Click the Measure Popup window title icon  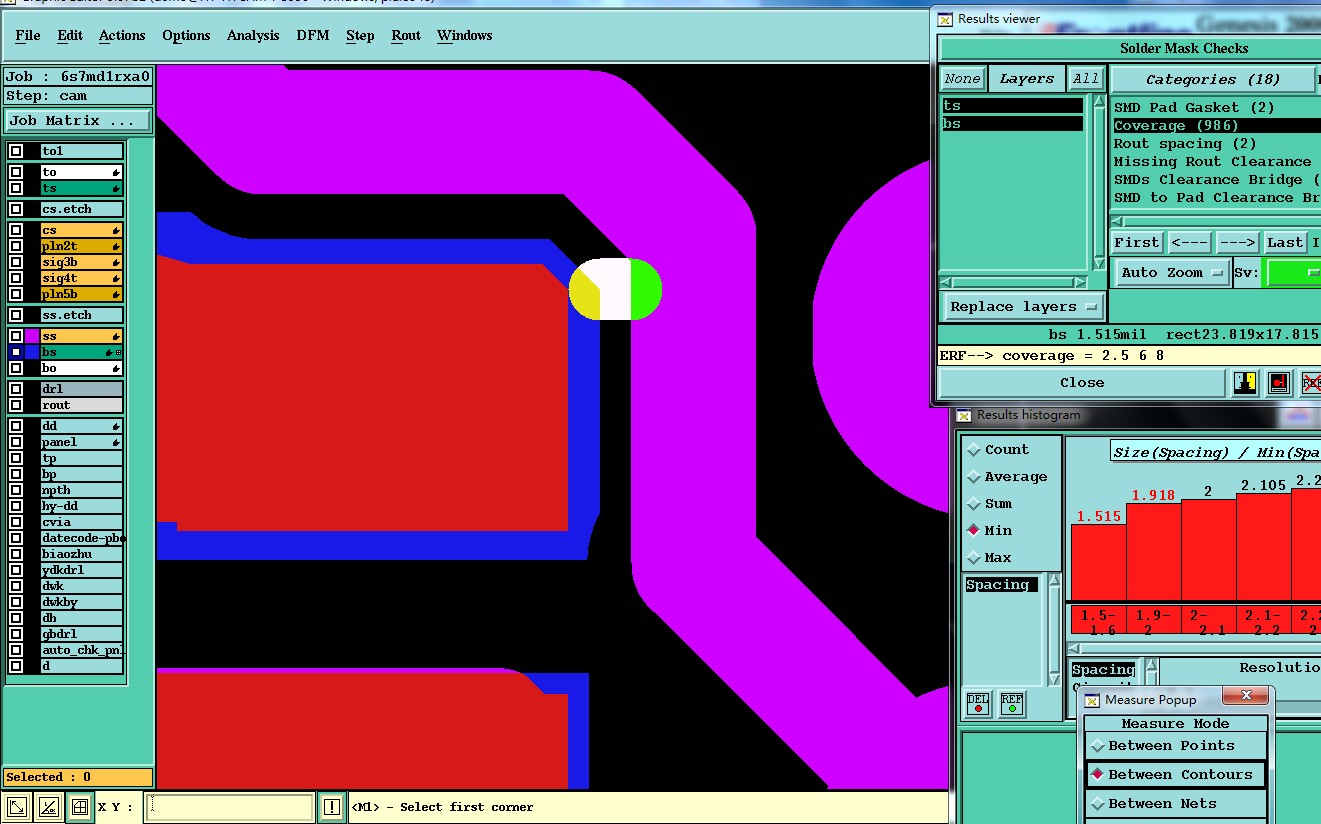pos(1092,700)
